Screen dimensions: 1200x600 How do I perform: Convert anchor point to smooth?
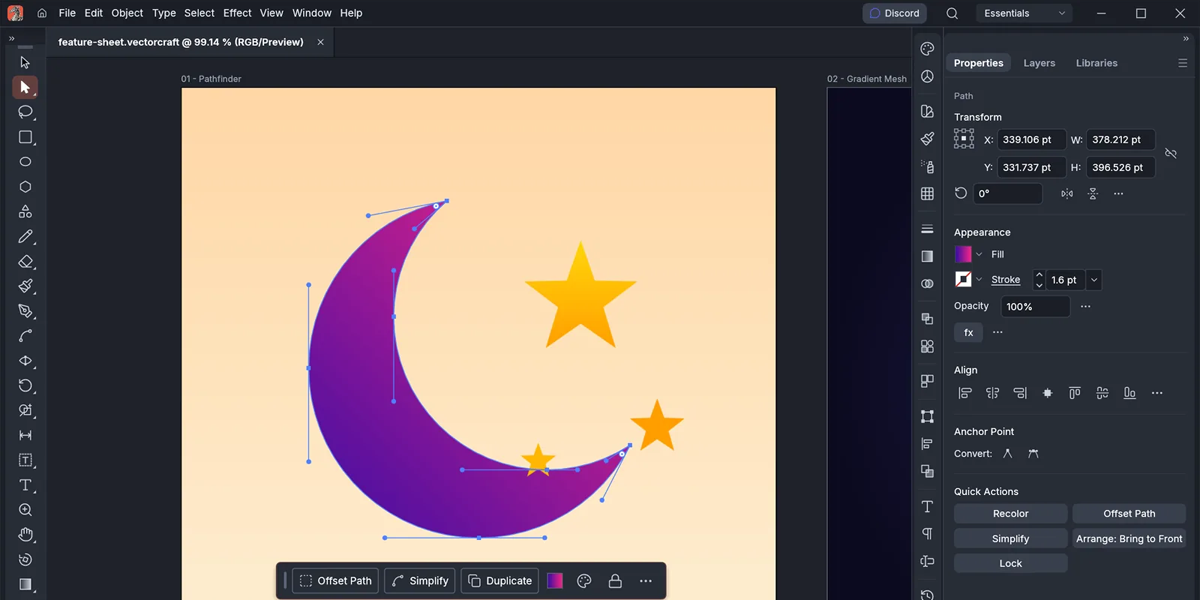coord(1033,453)
